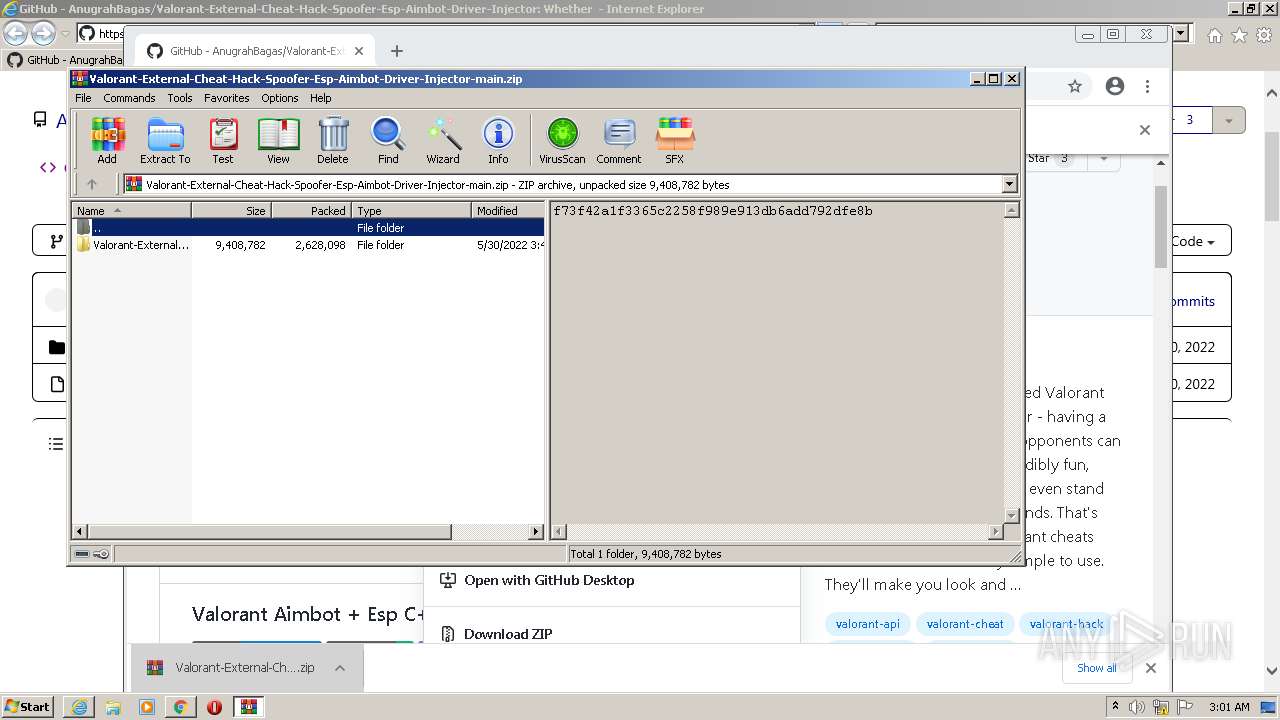Click the Extract To toolbar icon
Image resolution: width=1280 pixels, height=720 pixels.
(165, 140)
